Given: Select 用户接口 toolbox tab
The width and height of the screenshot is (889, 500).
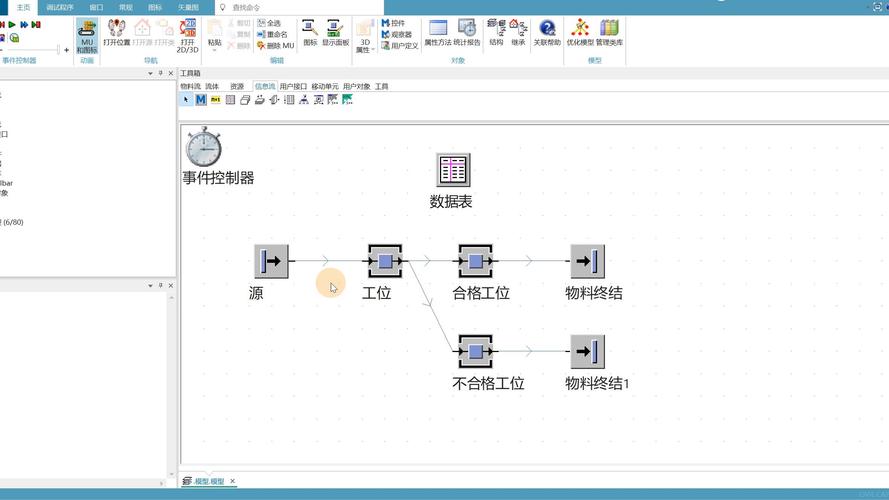Looking at the screenshot, I should click(x=293, y=86).
